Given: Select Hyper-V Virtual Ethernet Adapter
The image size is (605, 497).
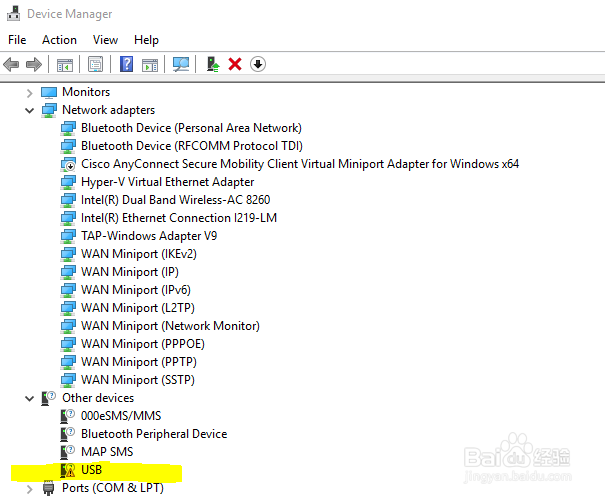Looking at the screenshot, I should [x=167, y=182].
